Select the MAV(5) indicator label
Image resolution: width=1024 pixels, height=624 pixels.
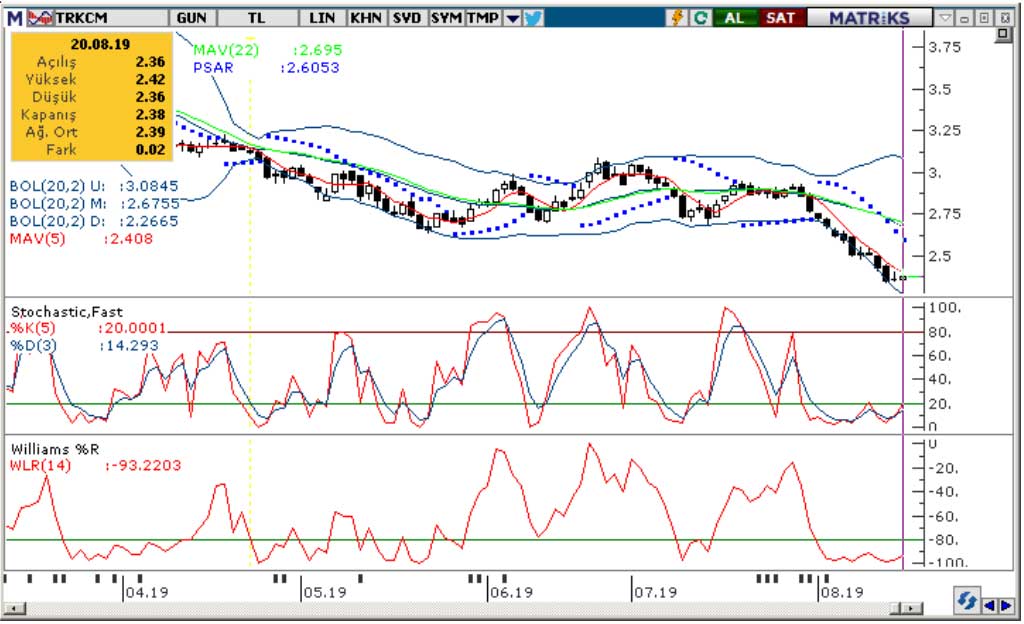(x=37, y=238)
